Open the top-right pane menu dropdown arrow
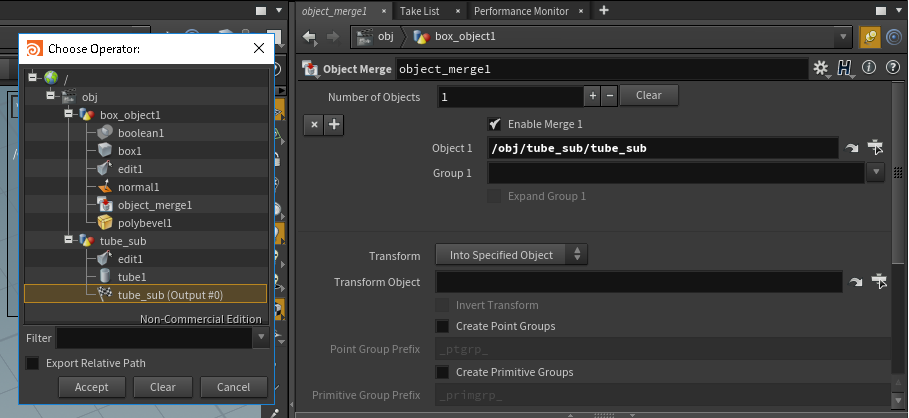 [899, 10]
